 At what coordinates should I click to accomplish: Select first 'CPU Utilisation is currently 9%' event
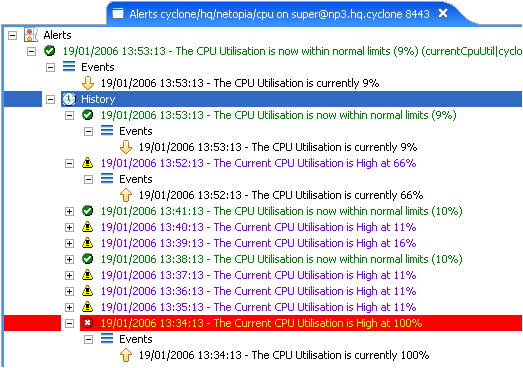[x=240, y=83]
